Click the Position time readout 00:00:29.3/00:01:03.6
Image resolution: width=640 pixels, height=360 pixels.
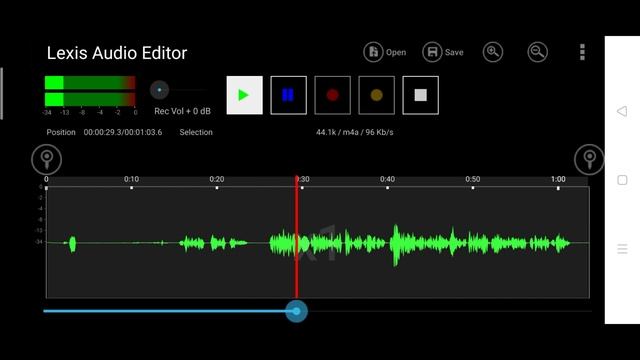pos(123,132)
